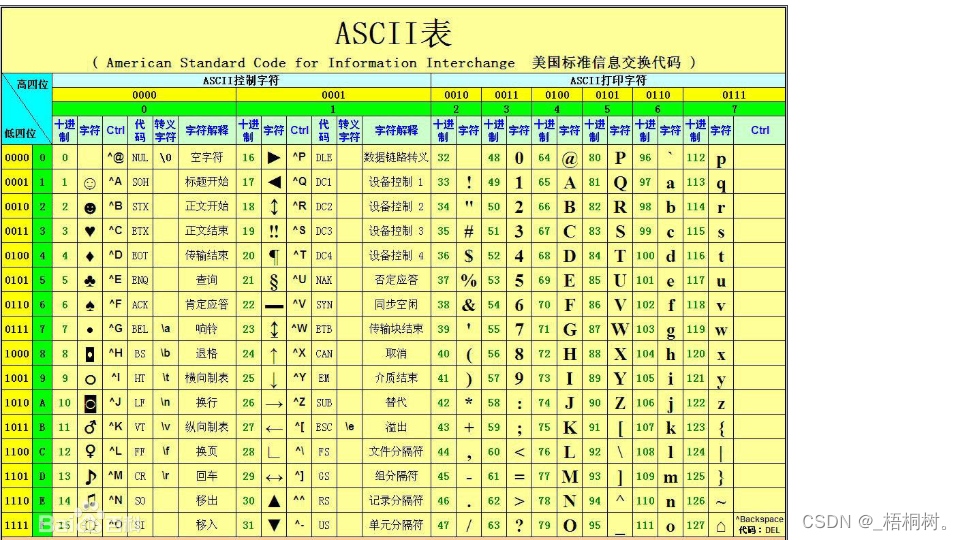This screenshot has width=962, height=540.
Task: Select the female sign character cell
Action: pos(90,452)
